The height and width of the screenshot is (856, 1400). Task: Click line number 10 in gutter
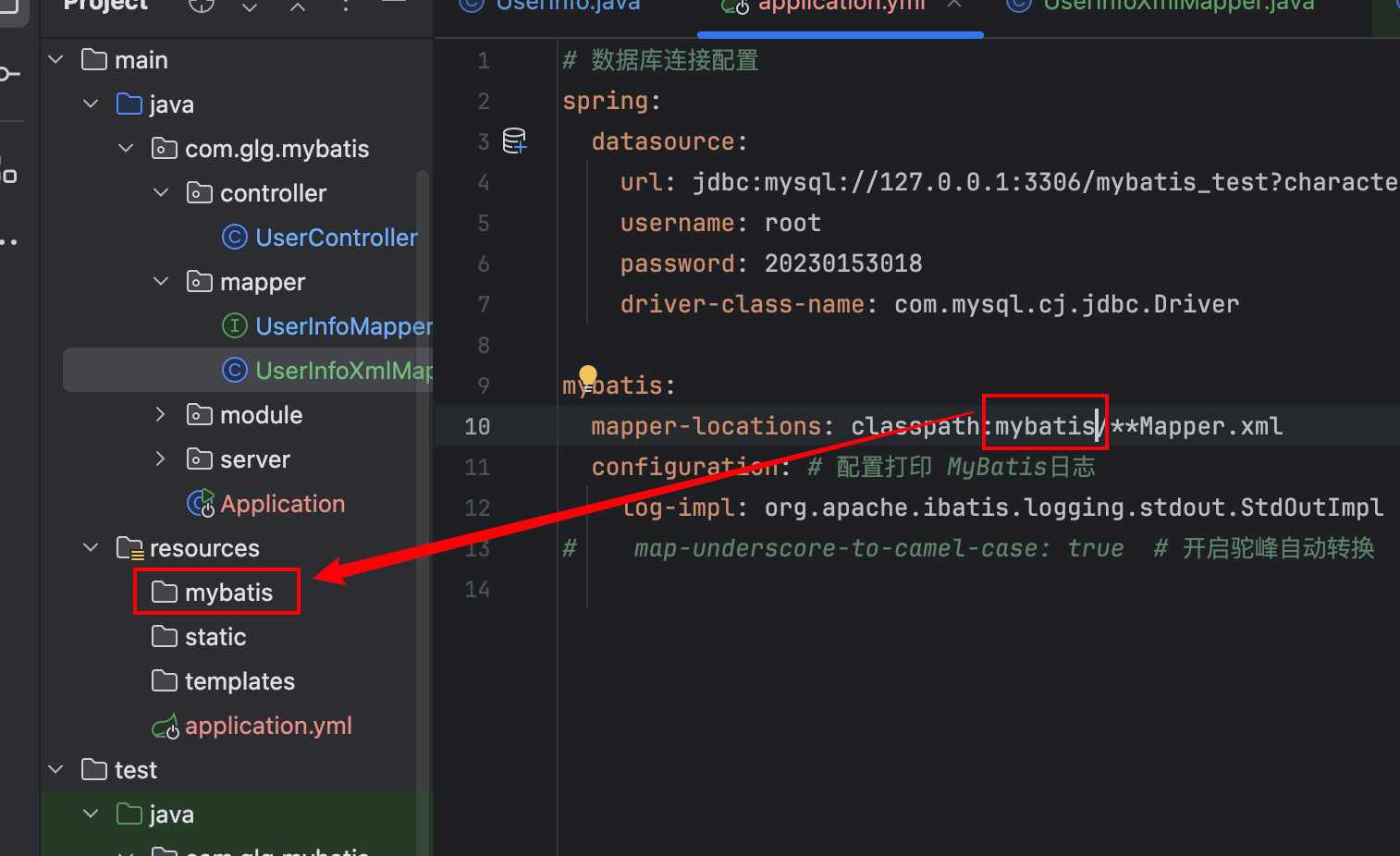pos(477,426)
